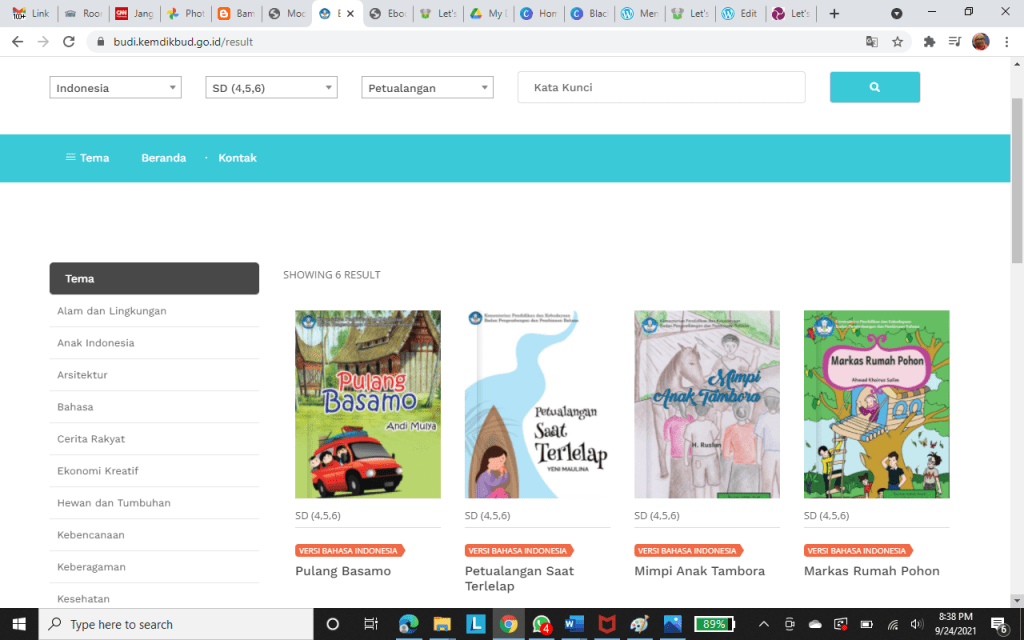1024x640 pixels.
Task: Expand the Indonesia language dropdown
Action: pyautogui.click(x=115, y=88)
